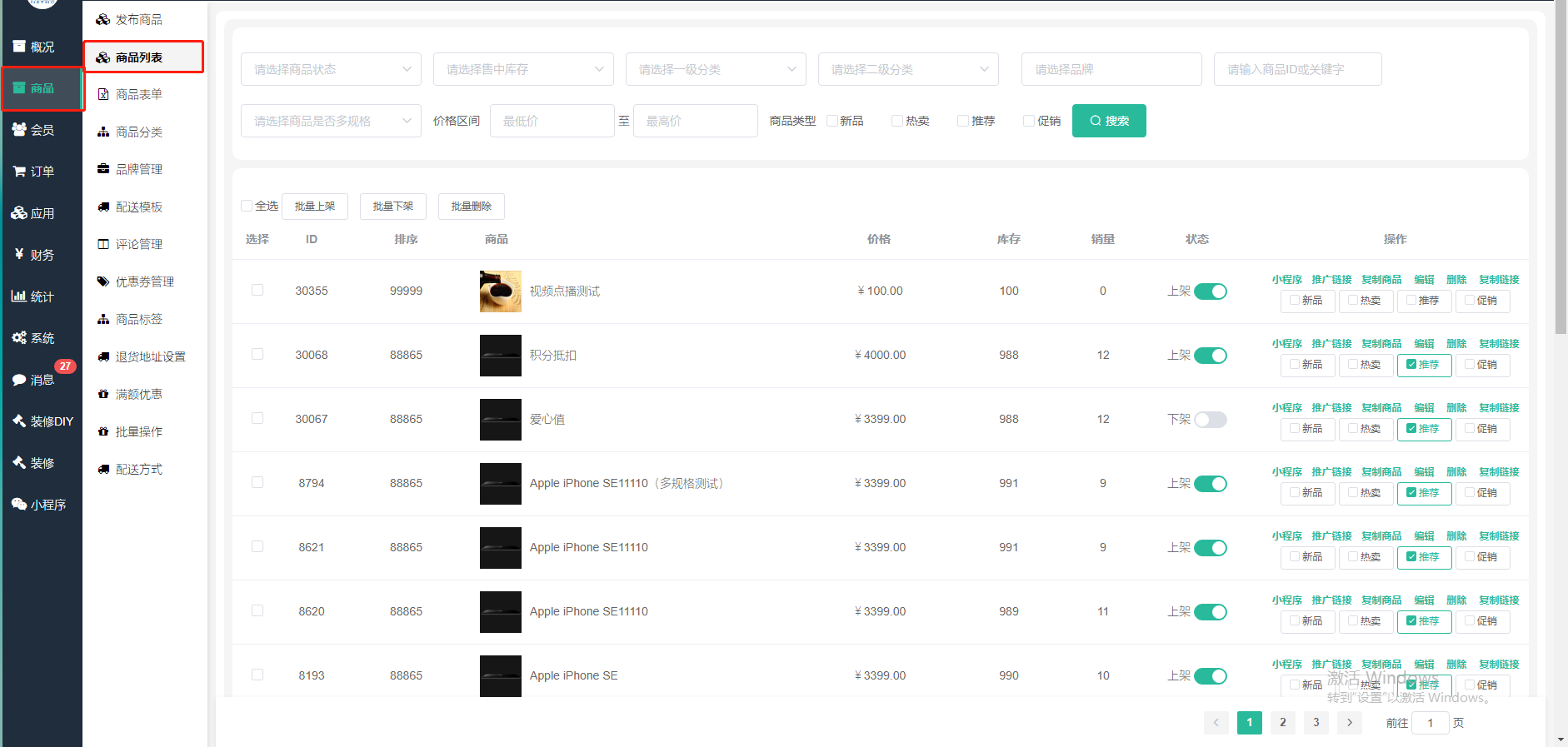Select row checkbox for product 30068
This screenshot has width=1568, height=747.
pyautogui.click(x=257, y=354)
